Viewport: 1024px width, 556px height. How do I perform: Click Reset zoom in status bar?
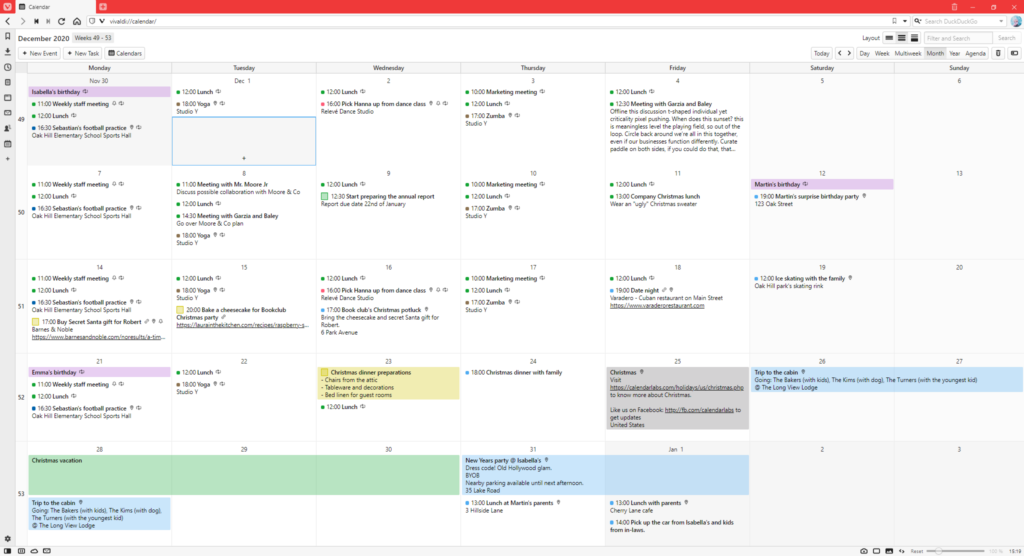(917, 551)
